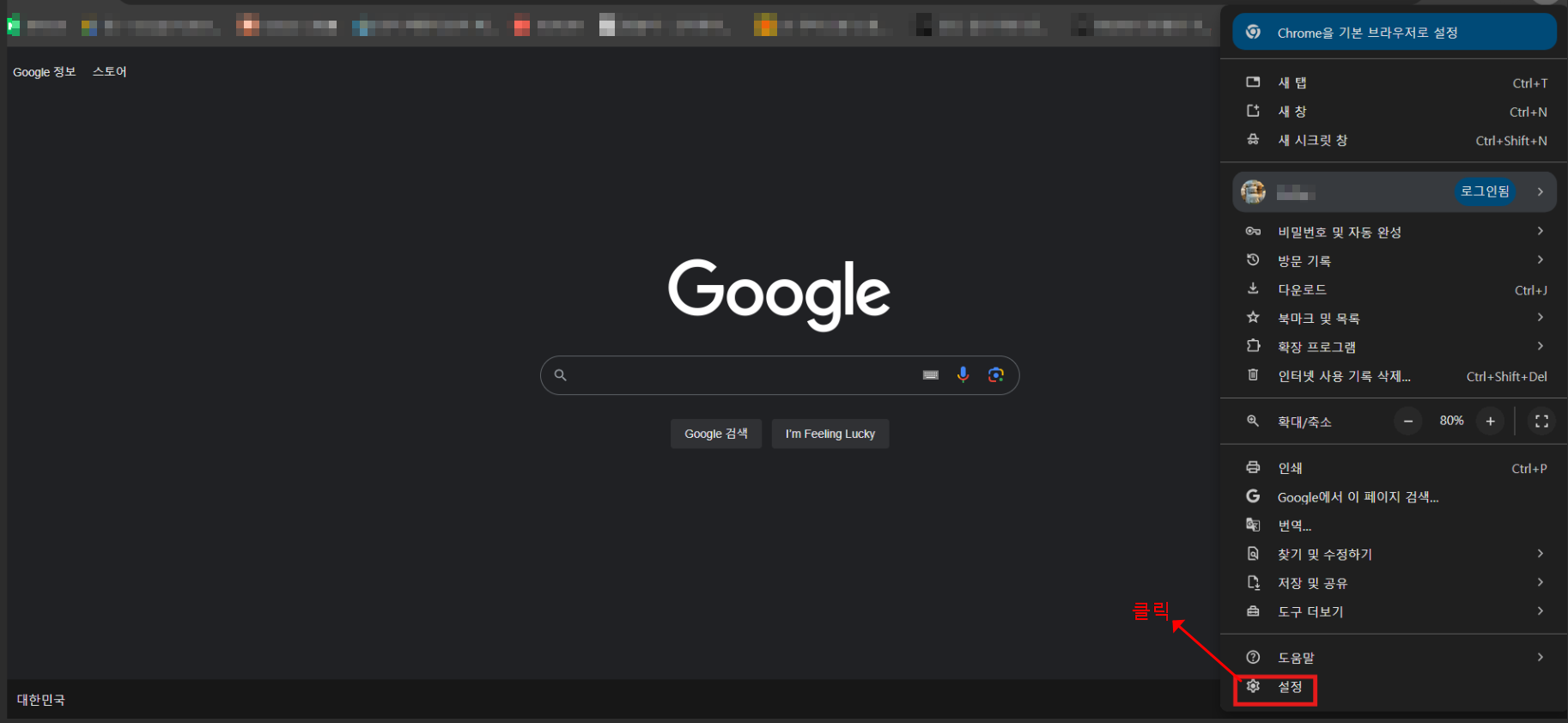Decrease zoom with the minus button
The height and width of the screenshot is (723, 1568).
pos(1408,421)
